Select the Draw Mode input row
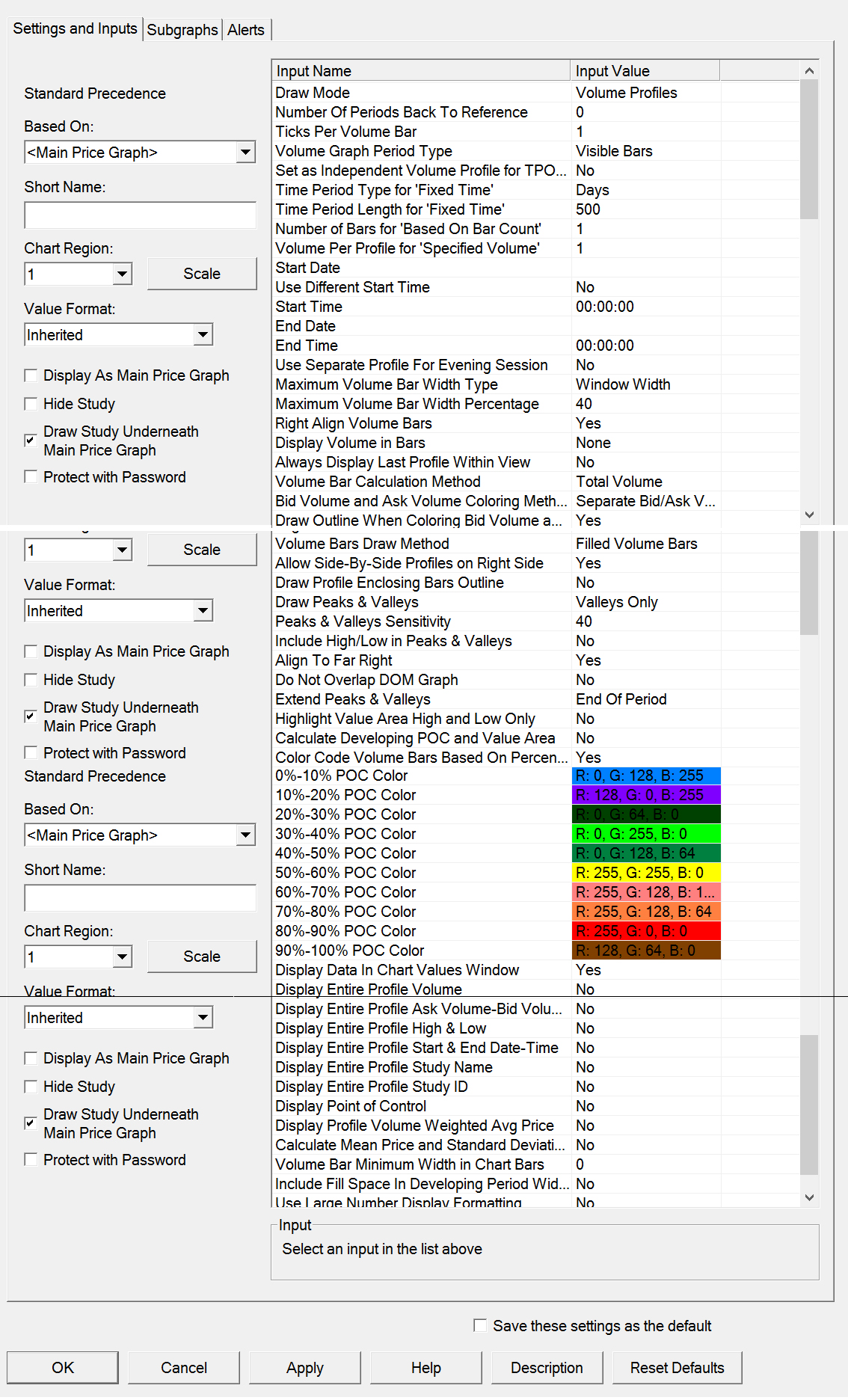 [x=535, y=93]
